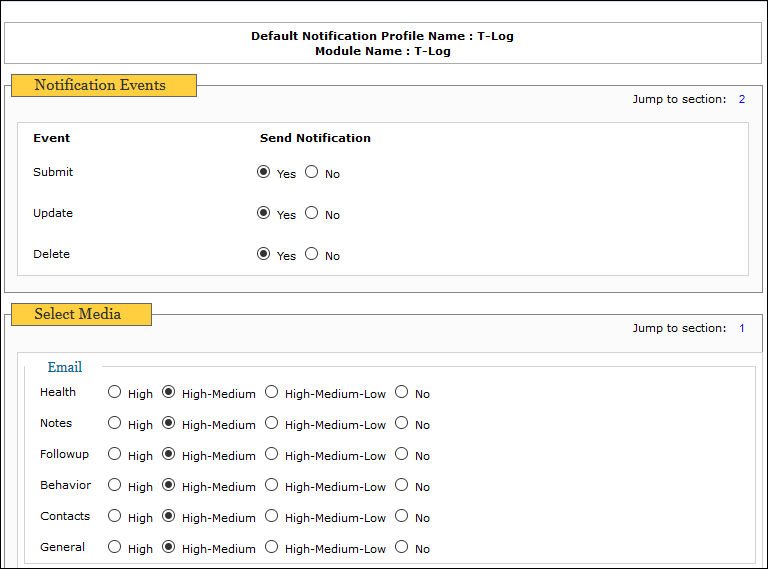This screenshot has height=569, width=768.
Task: Select No for Update notification
Action: [x=312, y=213]
